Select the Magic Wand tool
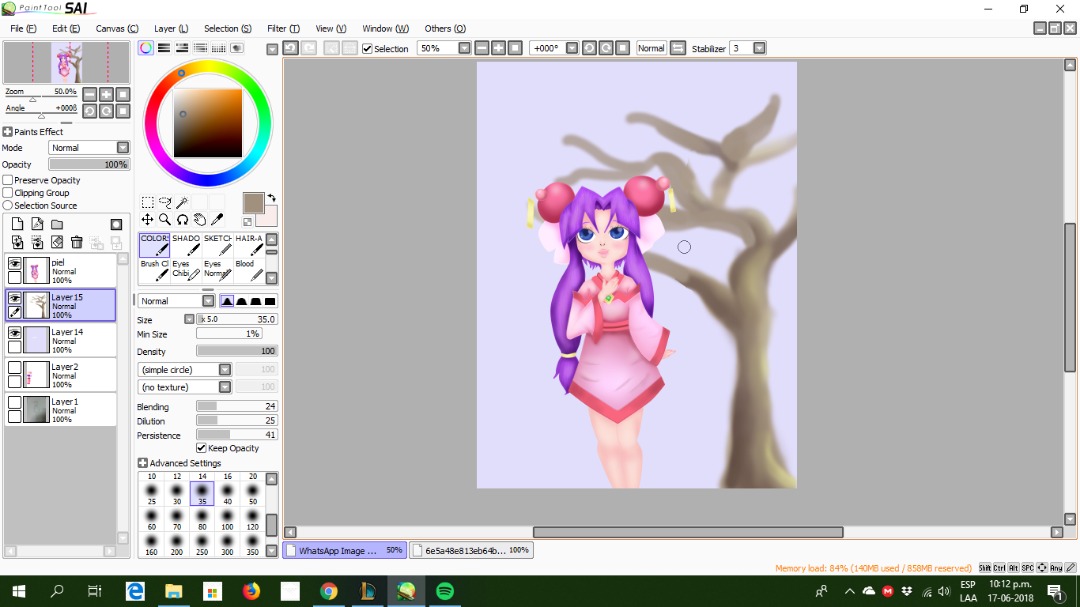Image resolution: width=1080 pixels, height=607 pixels. pos(183,202)
